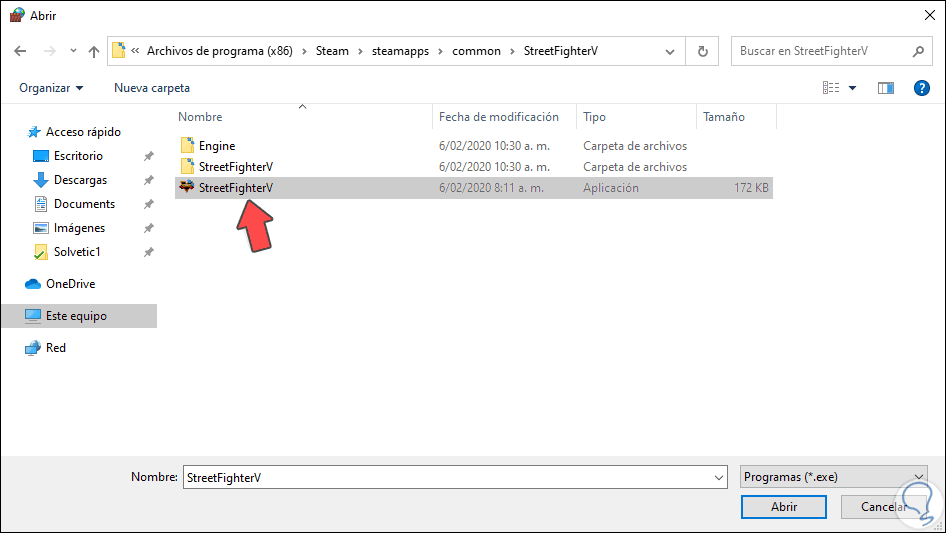Open Acceso rápido in the sidebar
Viewport: 946px width, 533px height.
coord(83,132)
